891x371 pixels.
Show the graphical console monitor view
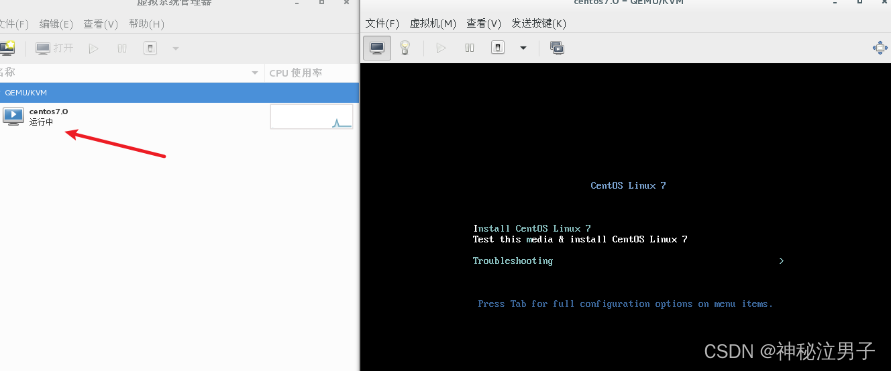coord(377,48)
